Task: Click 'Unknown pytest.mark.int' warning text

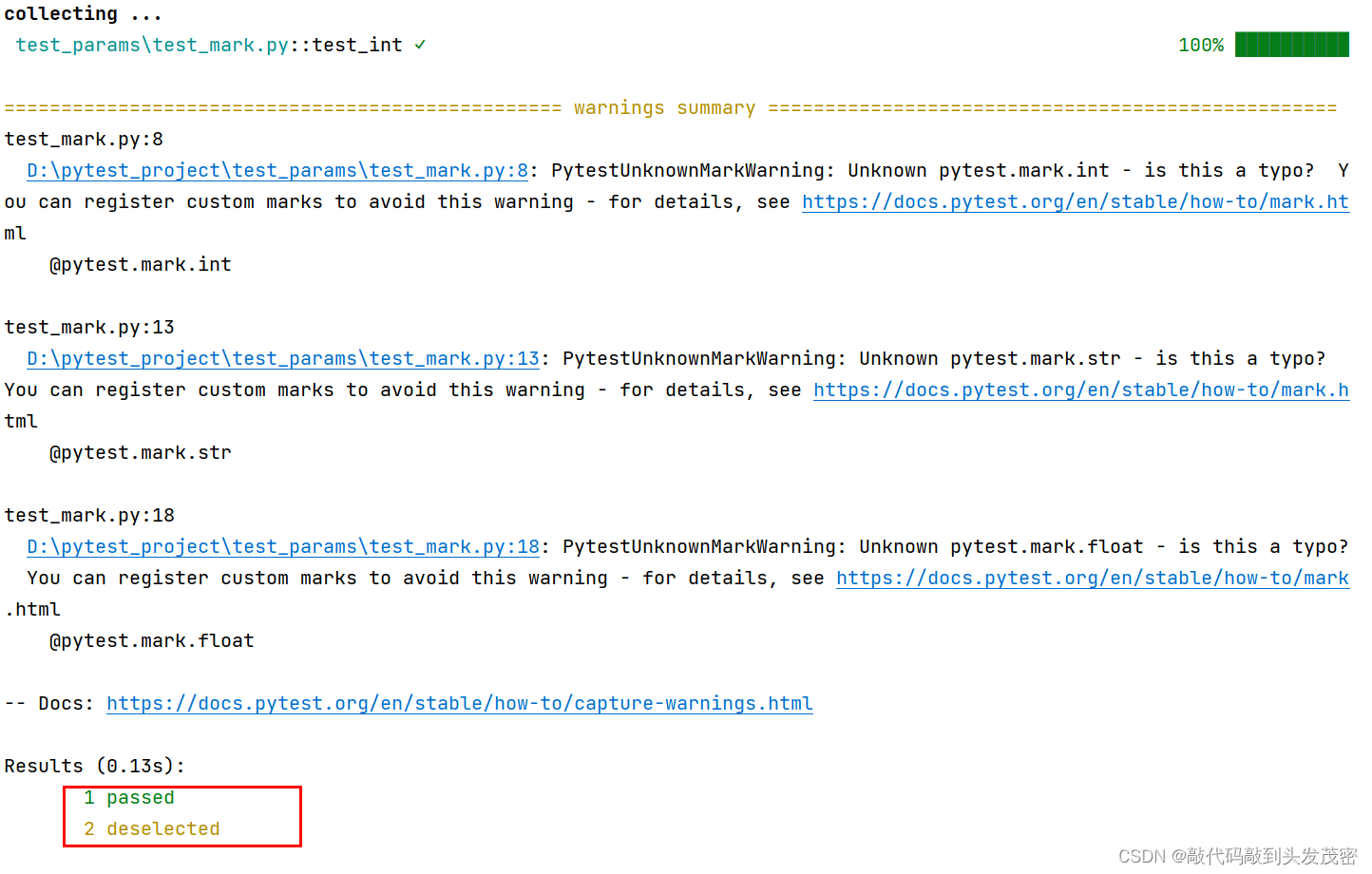Action: pyautogui.click(x=979, y=171)
